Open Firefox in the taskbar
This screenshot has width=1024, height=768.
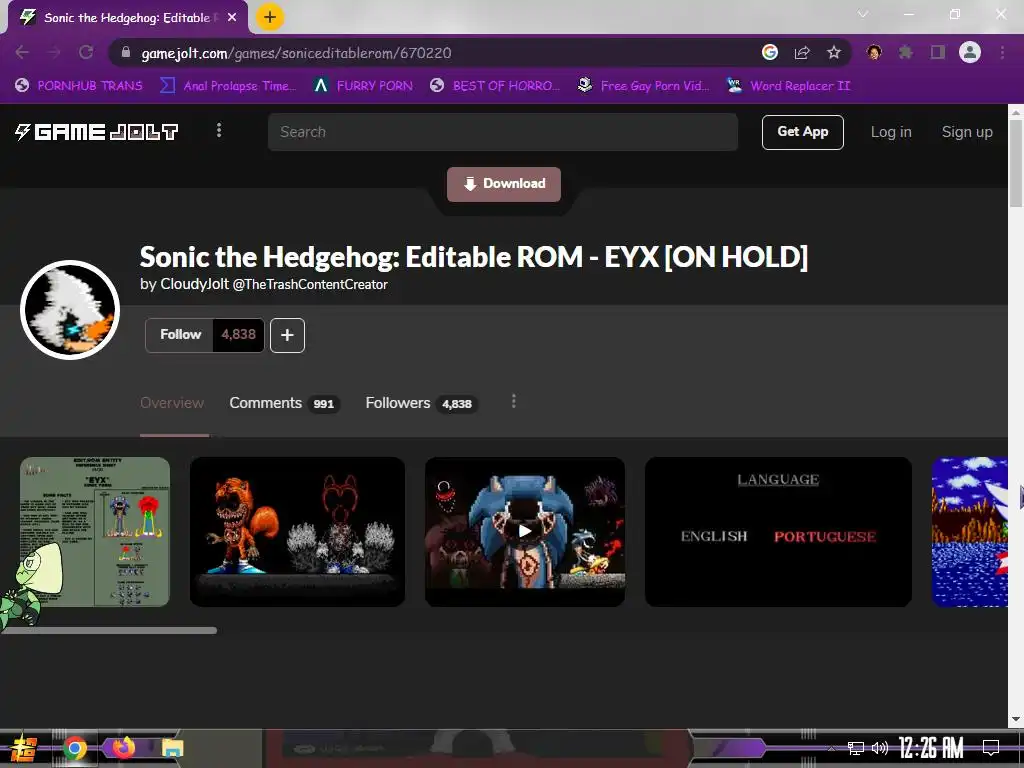(123, 748)
